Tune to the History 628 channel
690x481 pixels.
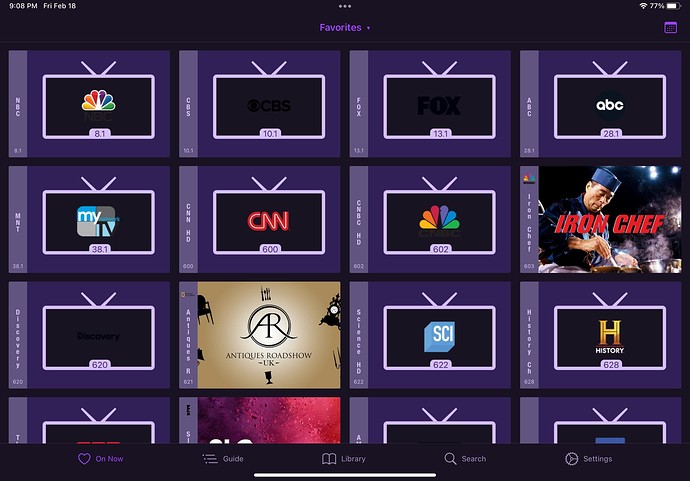point(609,335)
